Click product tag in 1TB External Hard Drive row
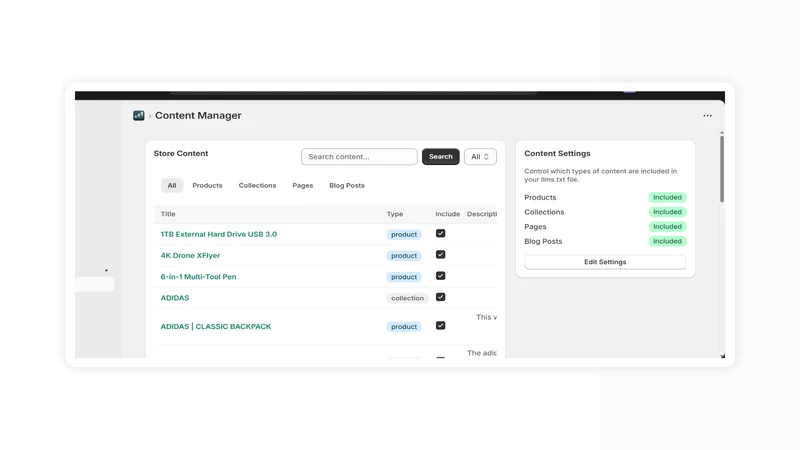Image resolution: width=800 pixels, height=450 pixels. click(x=404, y=235)
